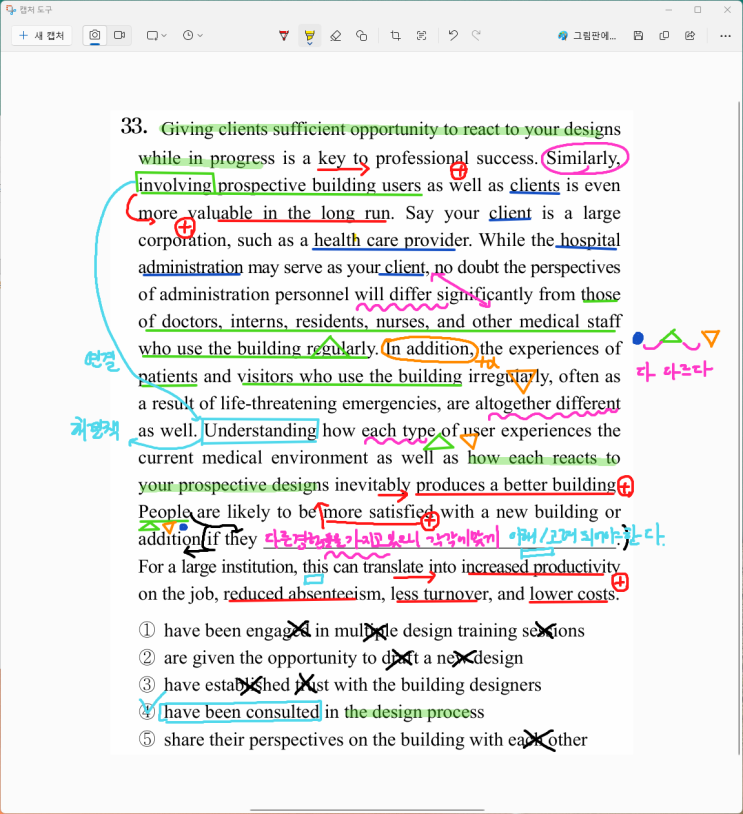Open the capture in 그림판 (Paint)

587,35
